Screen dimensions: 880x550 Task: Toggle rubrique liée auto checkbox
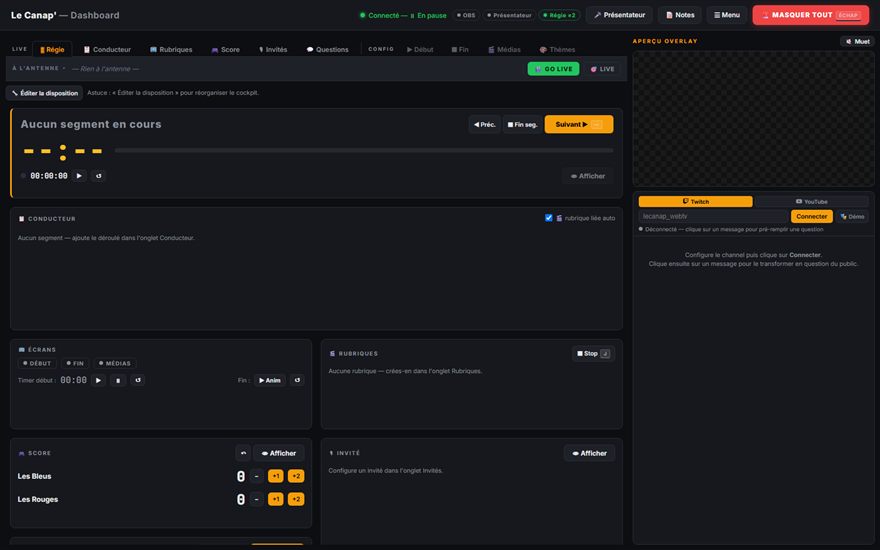(548, 218)
